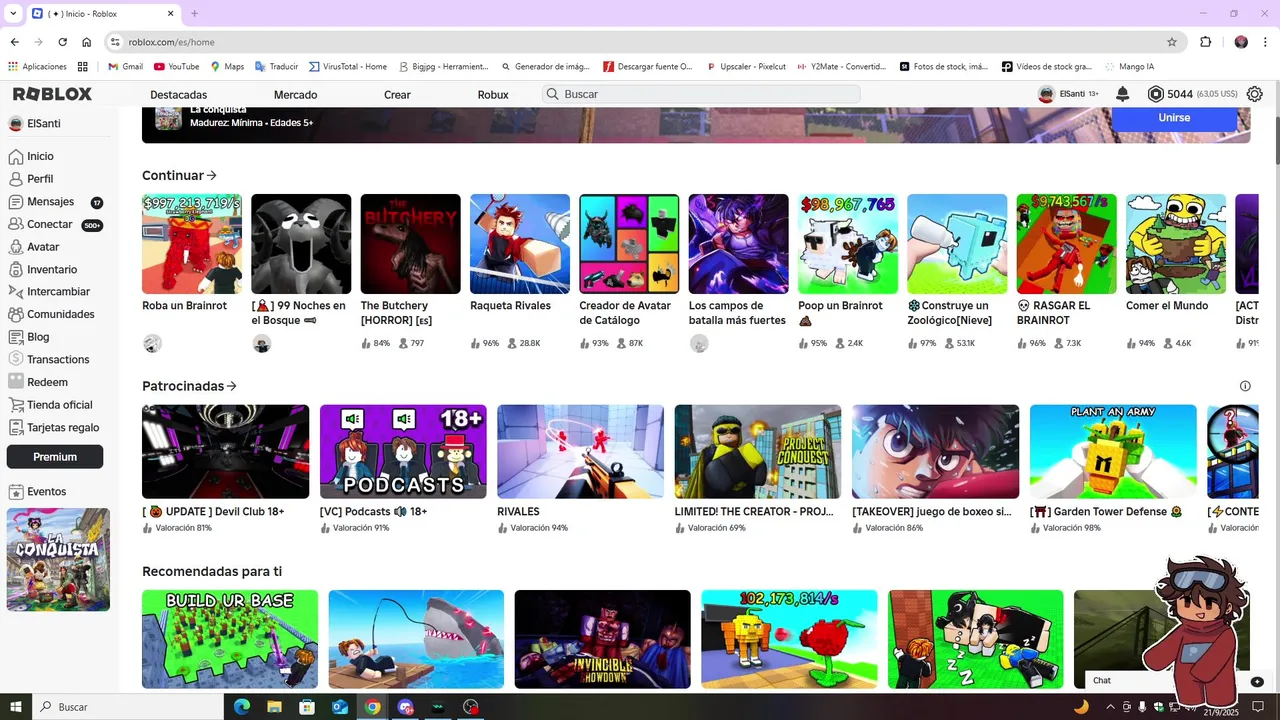Image resolution: width=1280 pixels, height=720 pixels.
Task: Open the Chat bar
Action: pyautogui.click(x=1177, y=681)
